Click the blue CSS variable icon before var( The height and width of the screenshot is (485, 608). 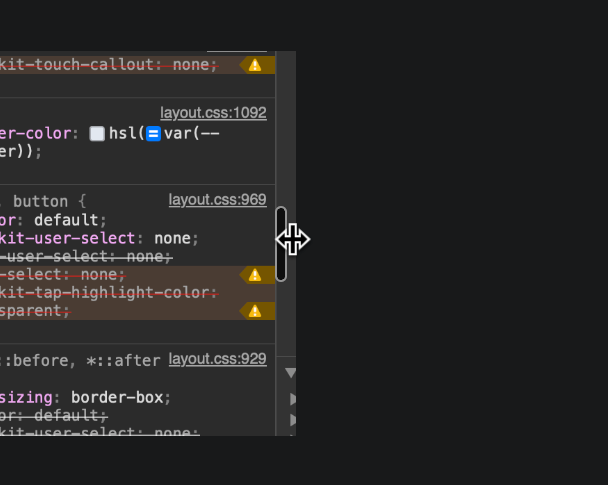coord(153,133)
